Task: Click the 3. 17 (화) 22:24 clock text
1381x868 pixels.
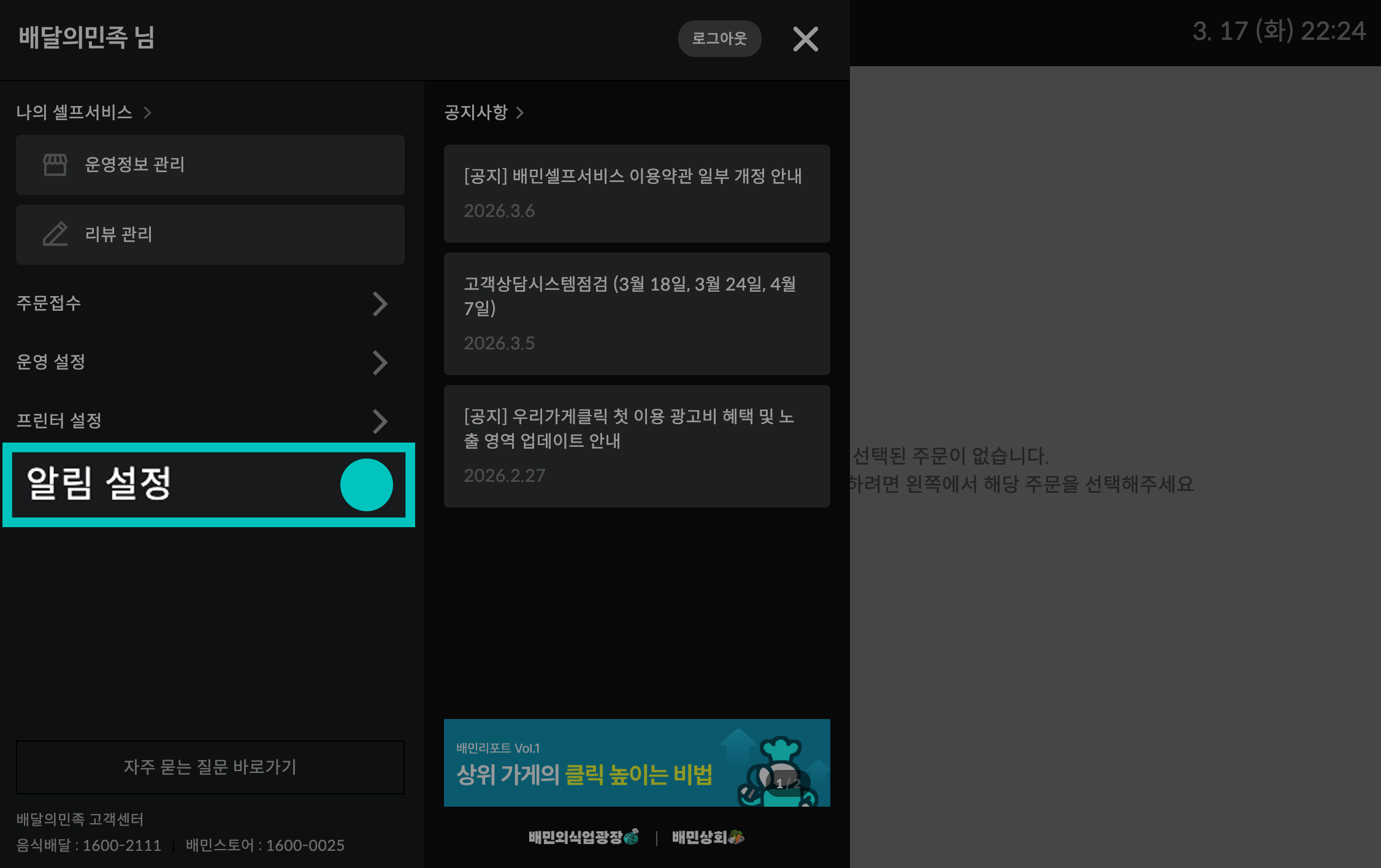Action: pyautogui.click(x=1279, y=31)
